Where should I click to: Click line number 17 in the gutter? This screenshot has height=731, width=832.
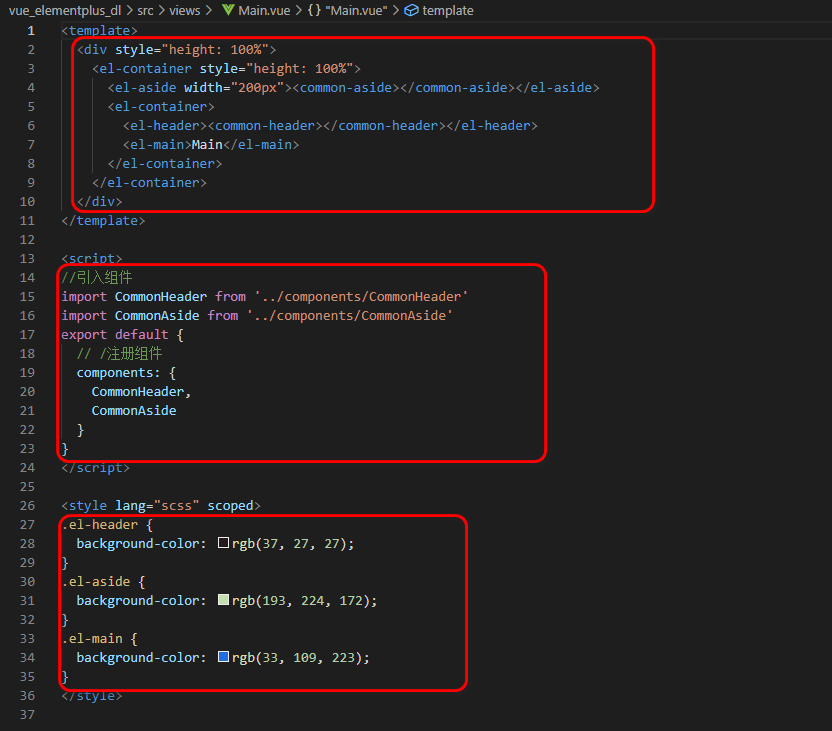pyautogui.click(x=27, y=335)
